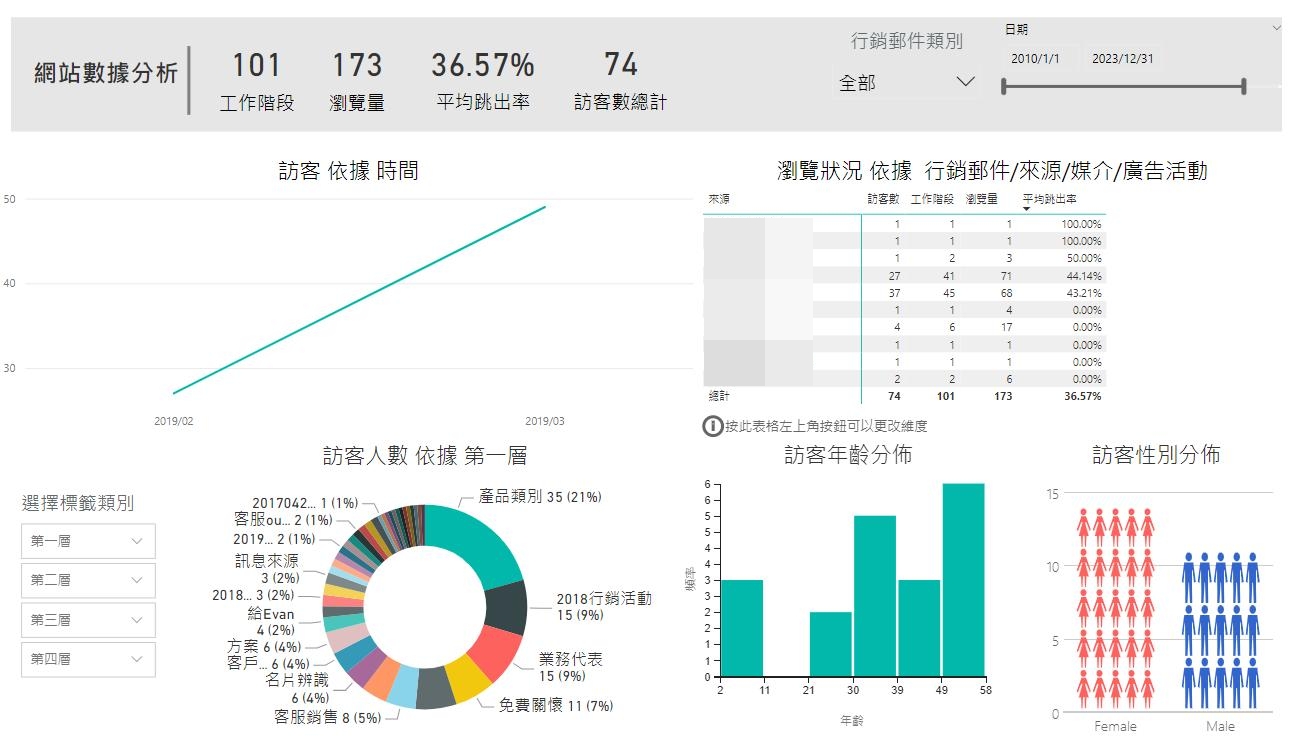1292x743 pixels.
Task: Expand the 第一層 tag dropdown
Action: 88,541
